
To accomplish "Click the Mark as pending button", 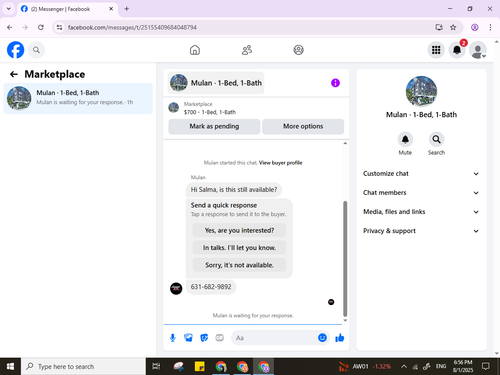I will point(214,126).
